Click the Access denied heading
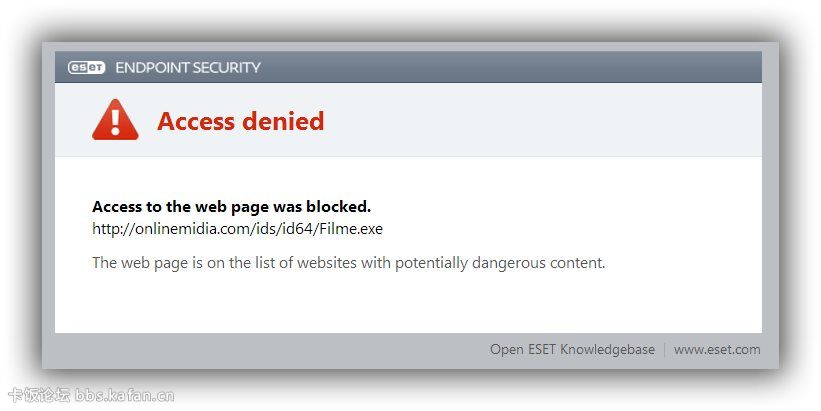 241,121
